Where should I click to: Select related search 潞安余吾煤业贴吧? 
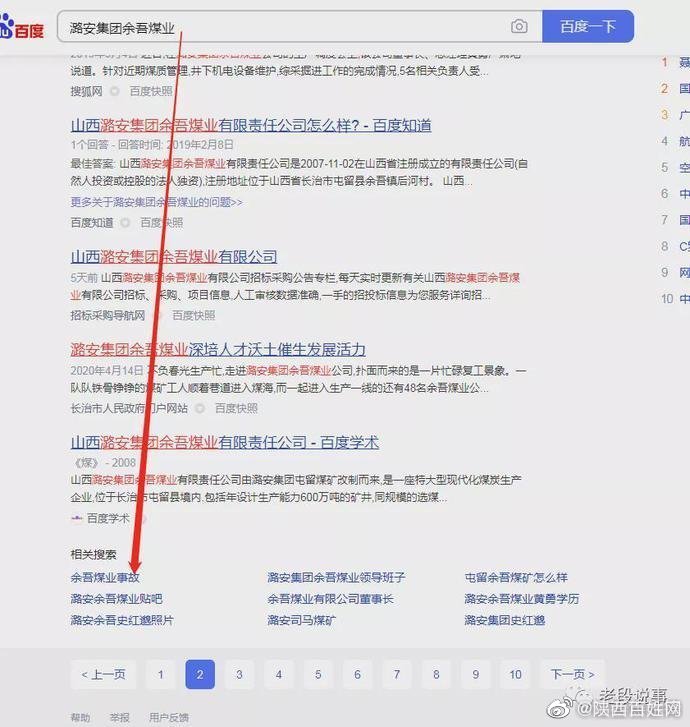[x=116, y=599]
